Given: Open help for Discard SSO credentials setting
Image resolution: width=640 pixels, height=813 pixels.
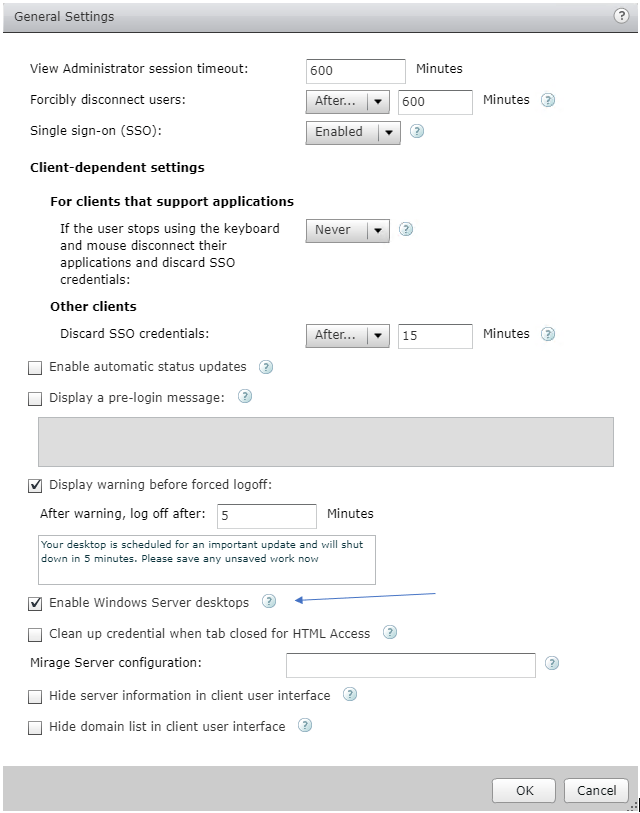Looking at the screenshot, I should (547, 334).
